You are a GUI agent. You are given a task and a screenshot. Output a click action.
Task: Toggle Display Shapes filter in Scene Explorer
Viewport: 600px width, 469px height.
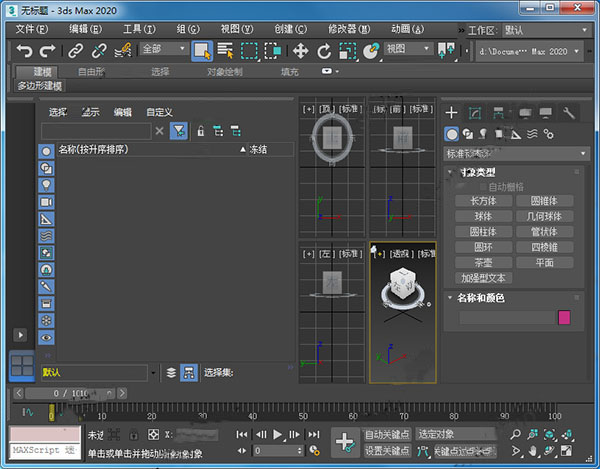(x=46, y=168)
